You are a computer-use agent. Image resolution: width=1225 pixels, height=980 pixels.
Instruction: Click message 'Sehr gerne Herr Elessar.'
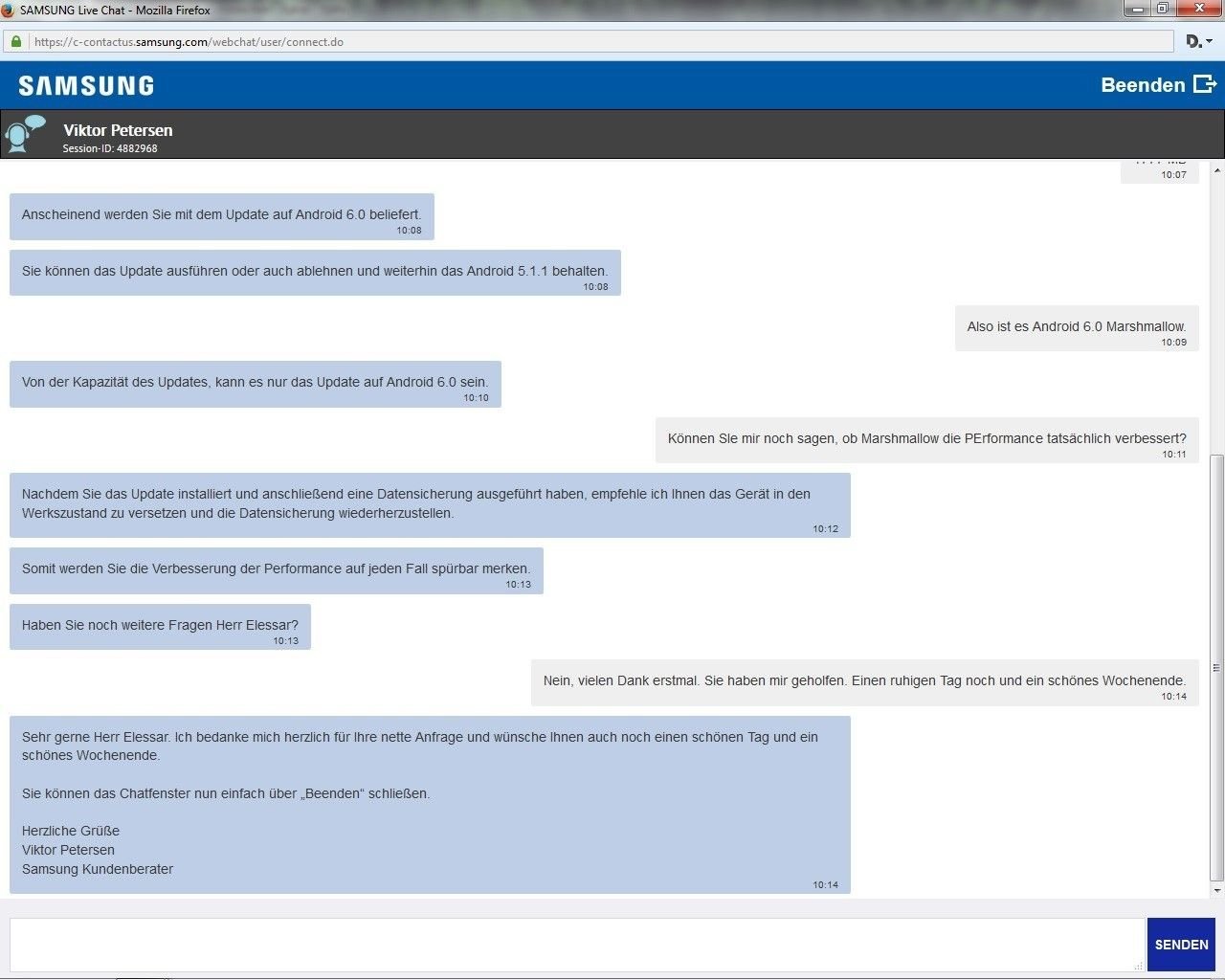point(430,805)
